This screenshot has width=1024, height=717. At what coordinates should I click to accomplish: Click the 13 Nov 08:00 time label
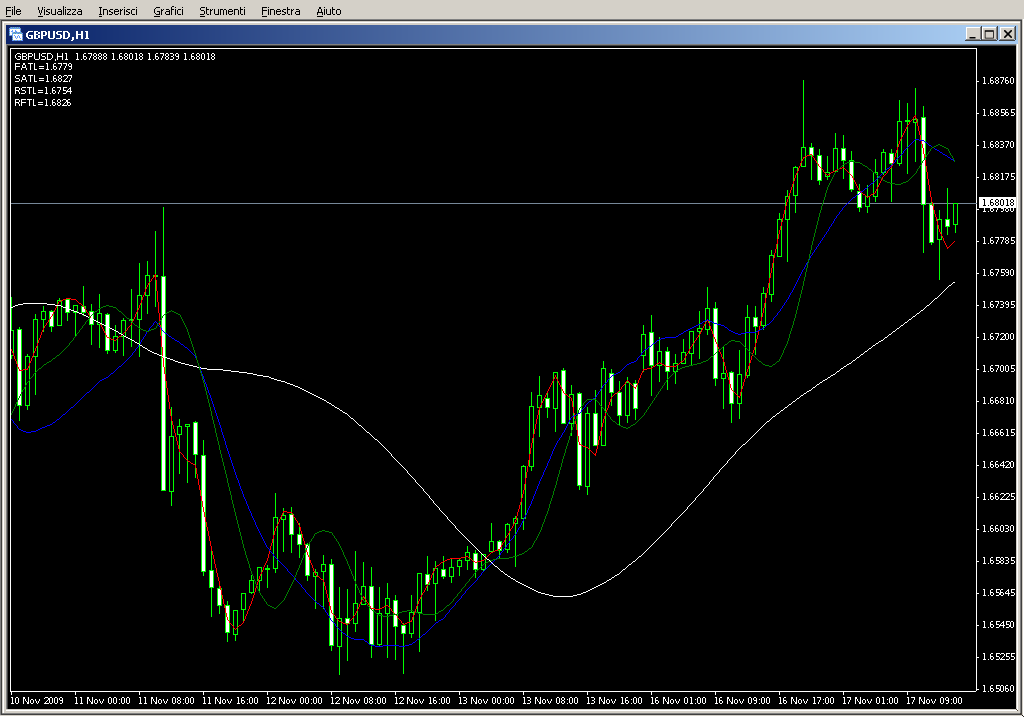click(x=550, y=700)
